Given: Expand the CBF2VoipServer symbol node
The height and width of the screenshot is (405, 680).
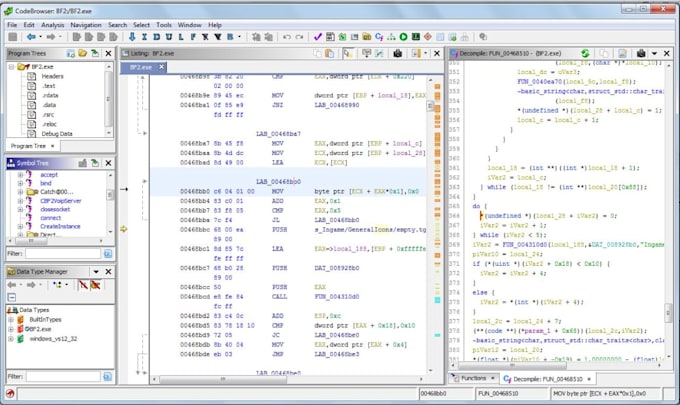Looking at the screenshot, I should coord(20,201).
